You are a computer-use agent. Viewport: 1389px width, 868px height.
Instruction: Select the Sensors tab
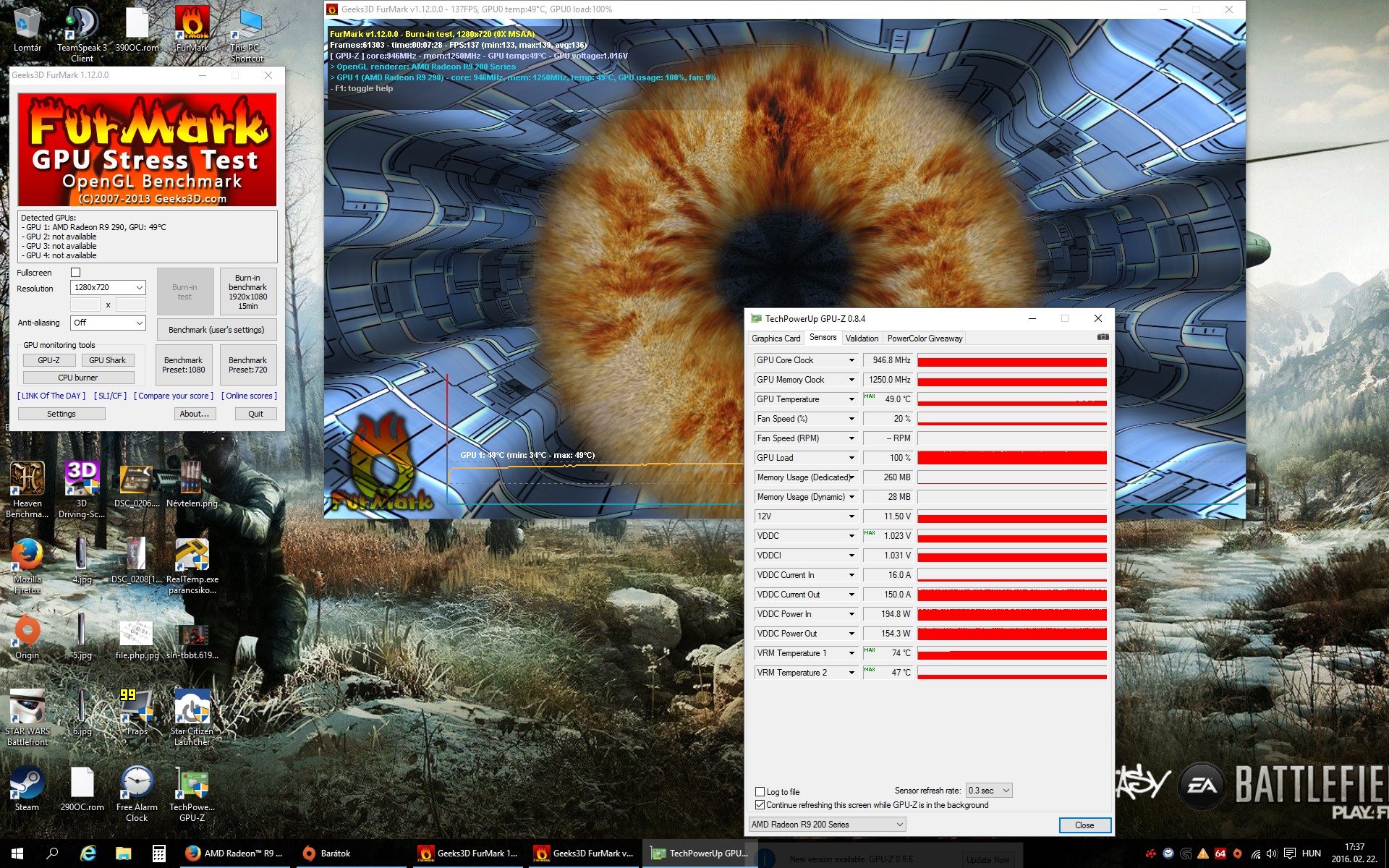click(x=823, y=337)
